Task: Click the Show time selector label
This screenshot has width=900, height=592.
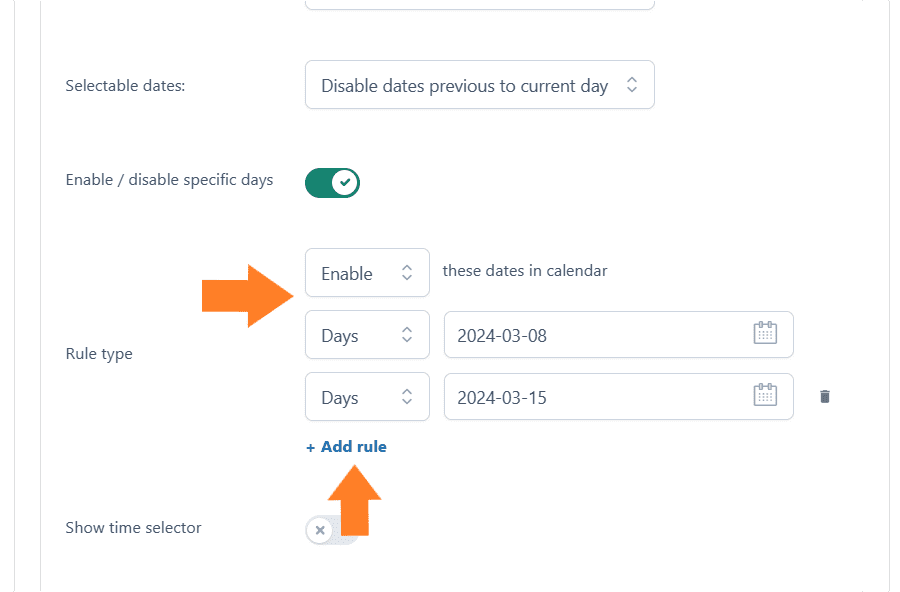Action: coord(133,528)
